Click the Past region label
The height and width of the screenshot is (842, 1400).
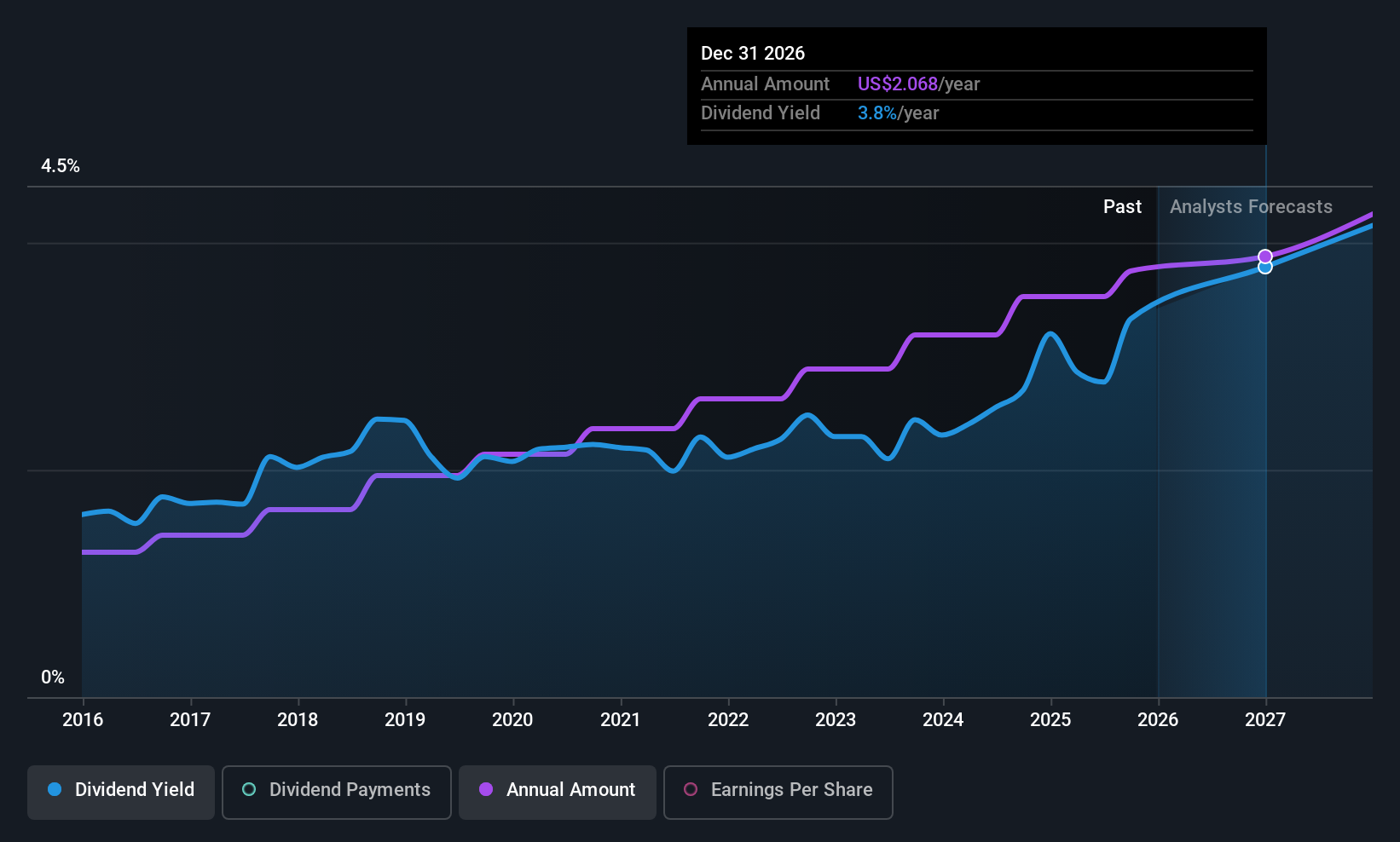click(x=1122, y=207)
